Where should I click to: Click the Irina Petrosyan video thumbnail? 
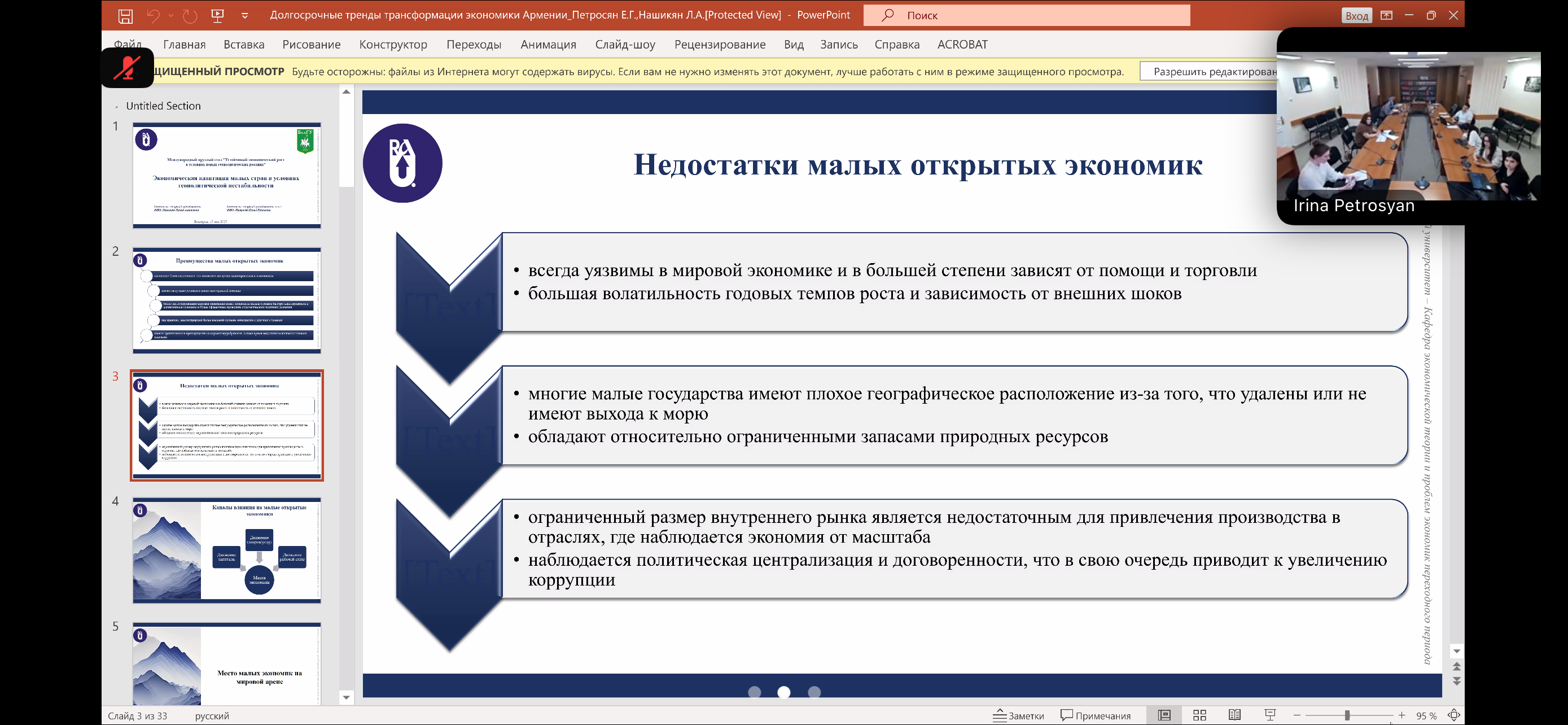coord(1408,126)
